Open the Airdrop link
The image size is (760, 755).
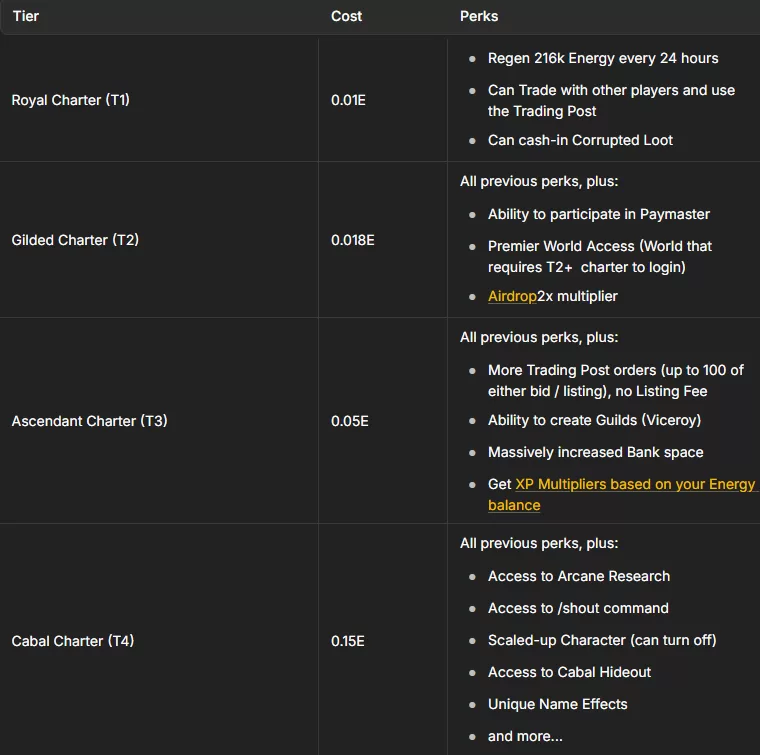point(512,296)
